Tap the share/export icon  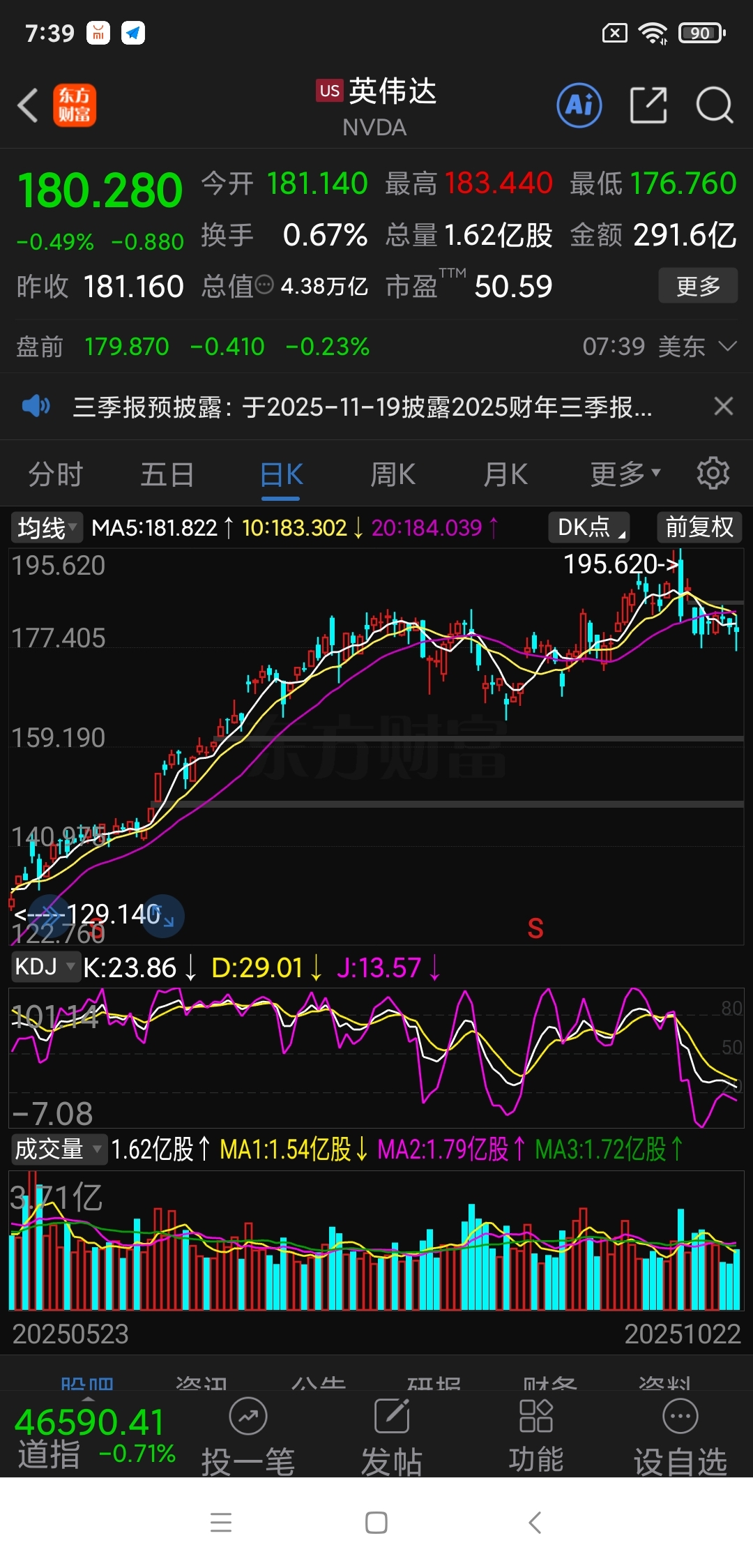[x=648, y=105]
